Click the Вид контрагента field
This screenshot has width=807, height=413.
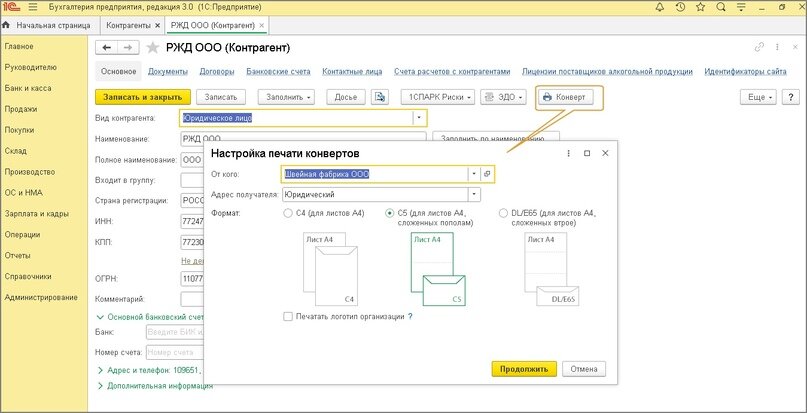point(296,118)
